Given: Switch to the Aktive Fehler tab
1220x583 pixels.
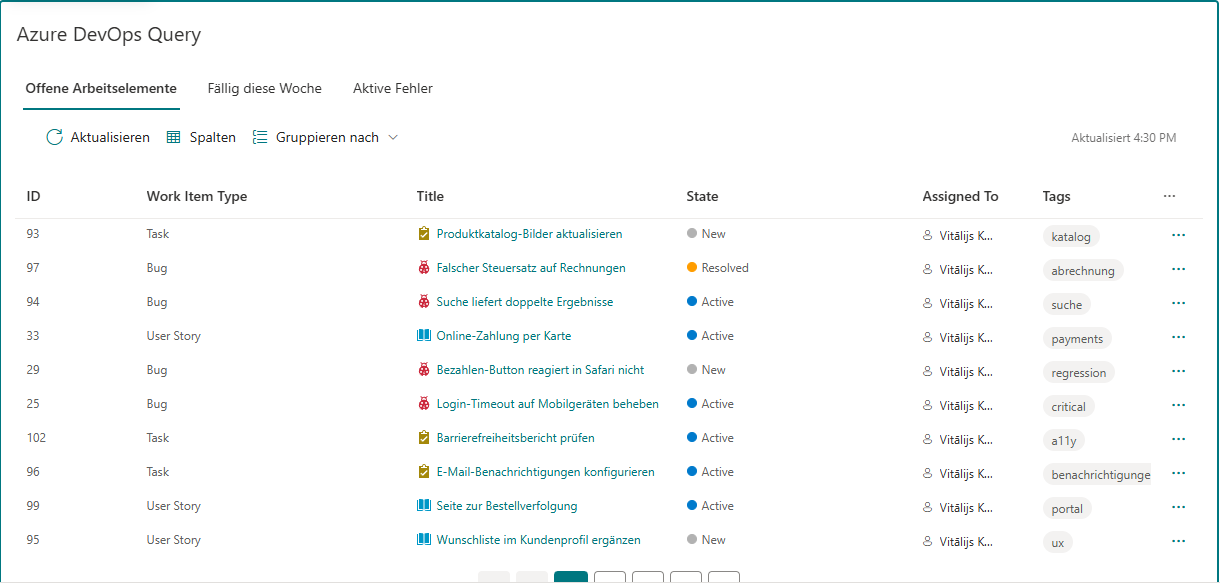Looking at the screenshot, I should point(393,88).
